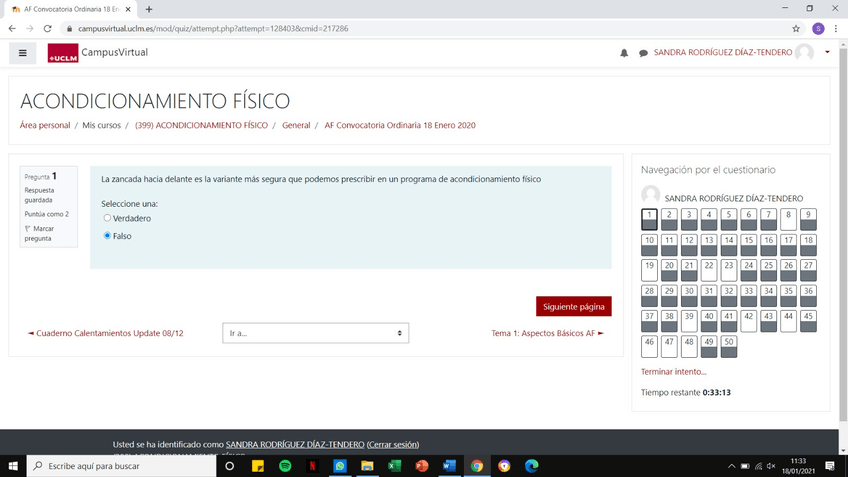The image size is (848, 477).
Task: Jump to question 44 in navigation
Action: click(x=789, y=321)
